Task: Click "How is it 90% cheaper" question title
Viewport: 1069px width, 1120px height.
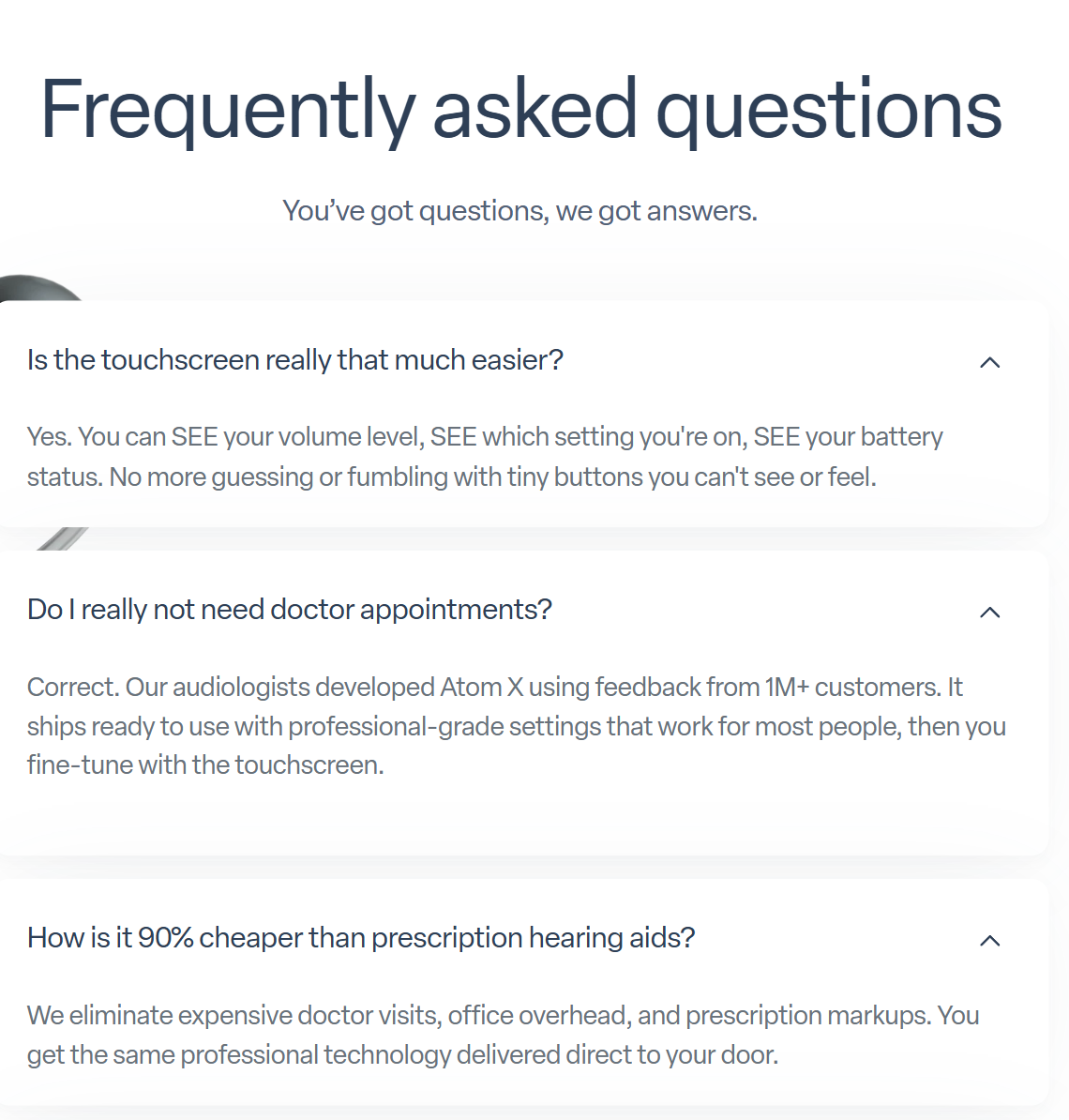Action: [x=361, y=938]
